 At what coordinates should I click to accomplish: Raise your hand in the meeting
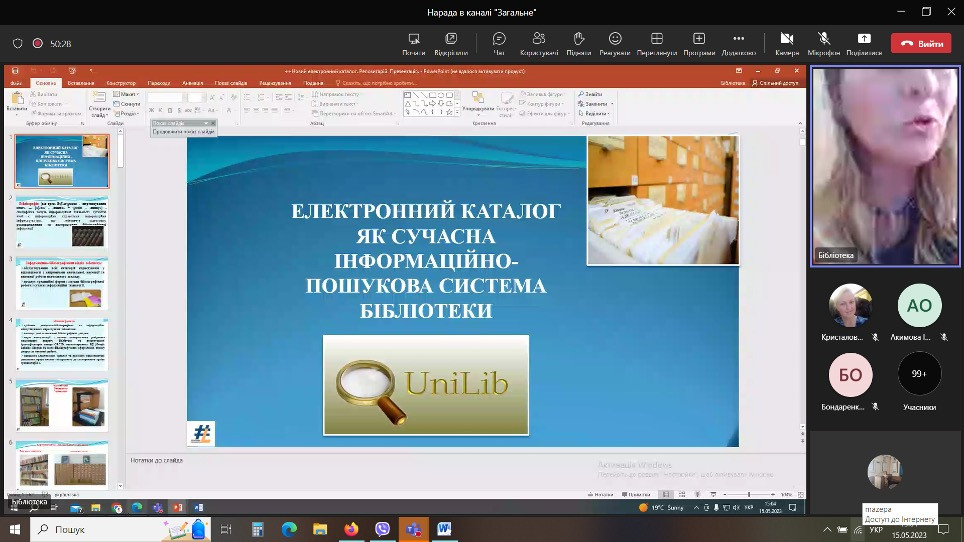[x=578, y=40]
